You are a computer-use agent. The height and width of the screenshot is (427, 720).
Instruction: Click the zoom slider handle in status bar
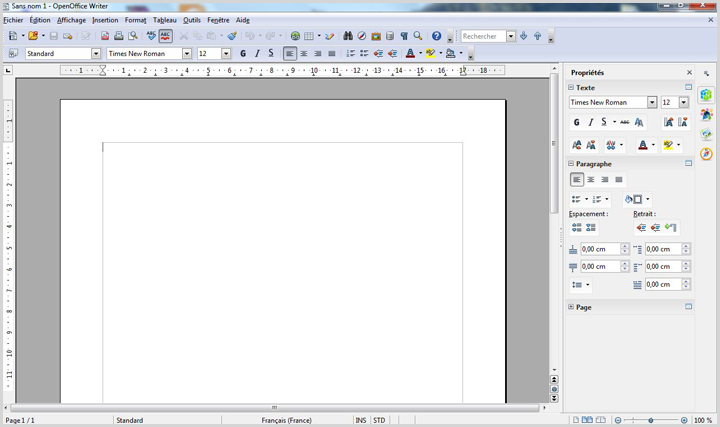651,420
